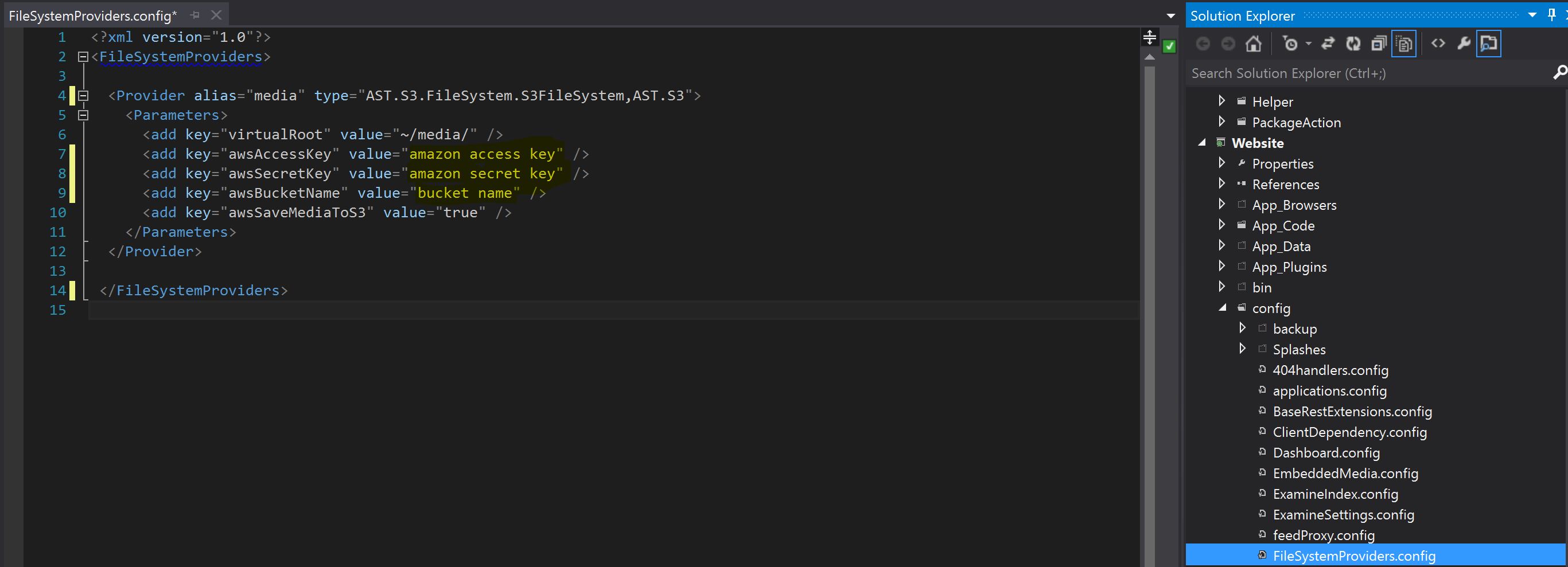Viewport: 1568px width, 567px height.
Task: Expand the backup folder
Action: (x=1242, y=329)
